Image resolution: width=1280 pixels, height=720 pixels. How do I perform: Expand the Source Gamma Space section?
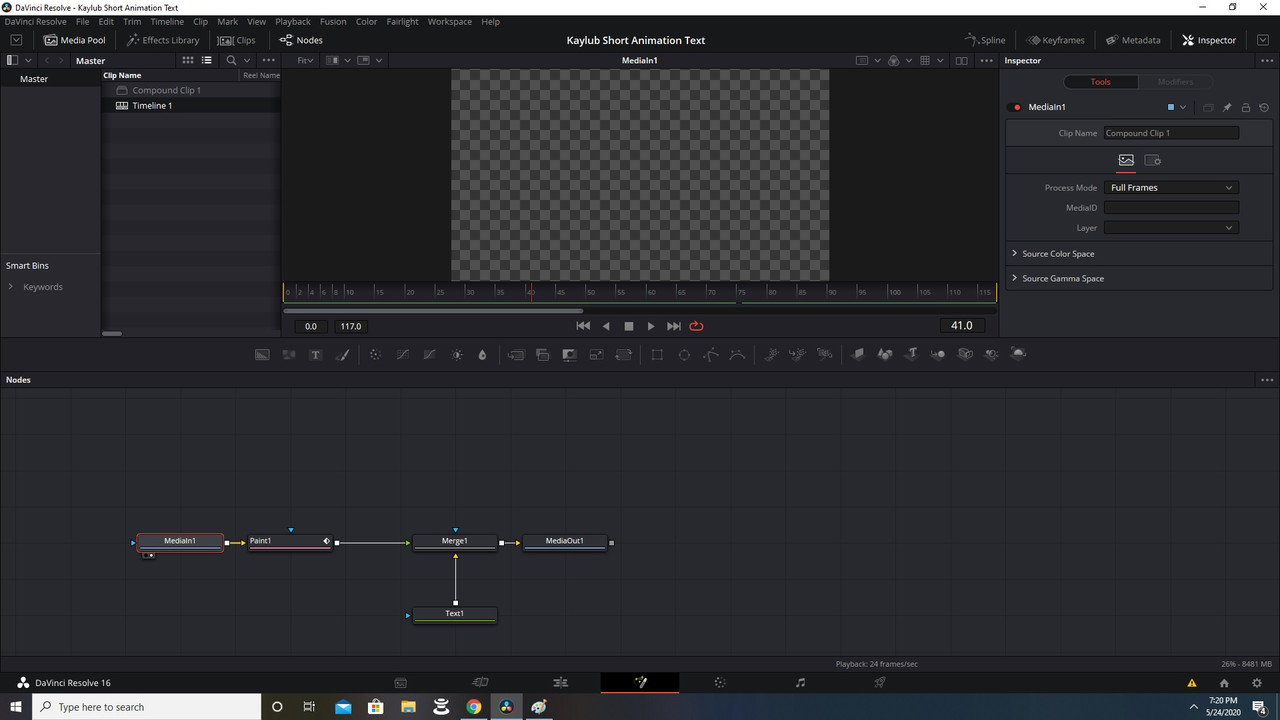click(1063, 278)
